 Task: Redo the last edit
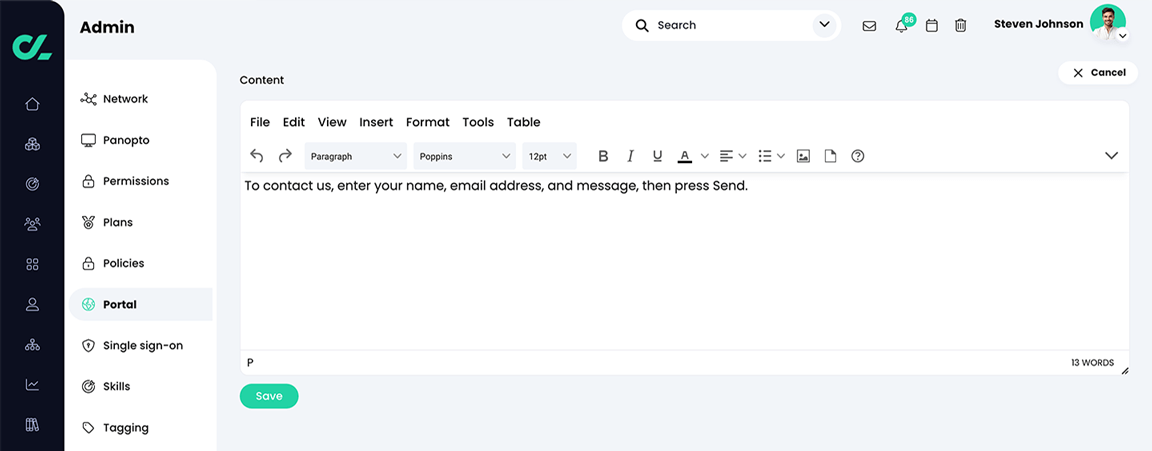pyautogui.click(x=285, y=156)
